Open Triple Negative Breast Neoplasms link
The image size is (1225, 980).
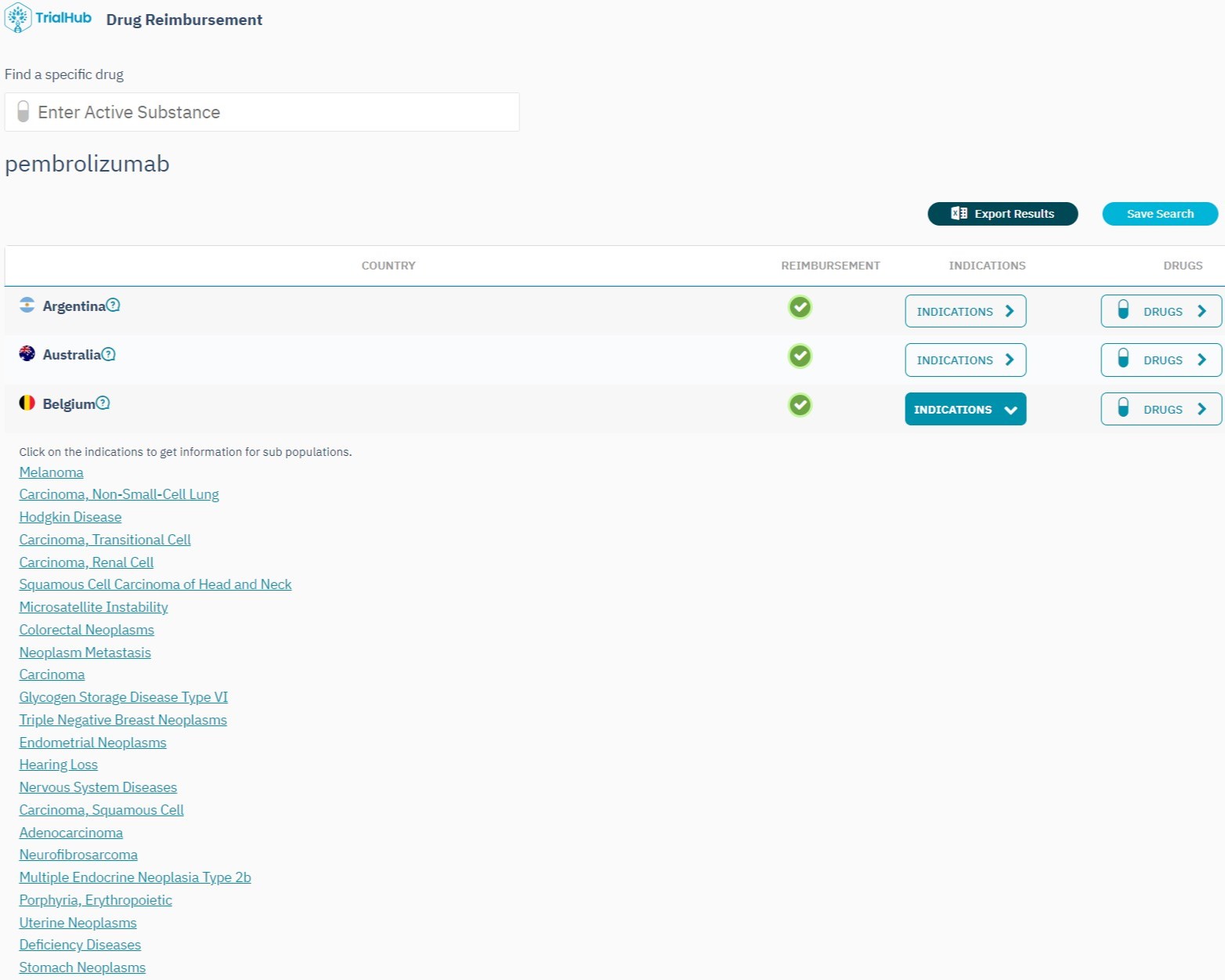point(123,720)
